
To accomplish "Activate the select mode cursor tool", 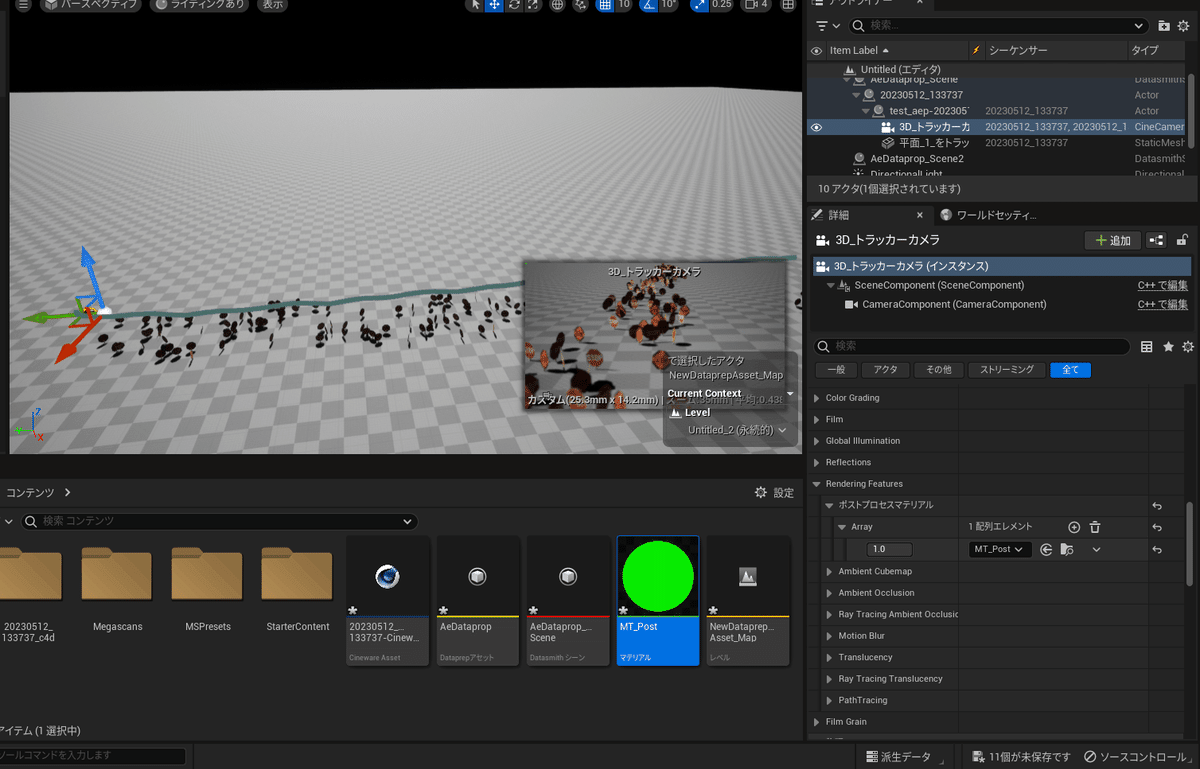I will (x=475, y=5).
